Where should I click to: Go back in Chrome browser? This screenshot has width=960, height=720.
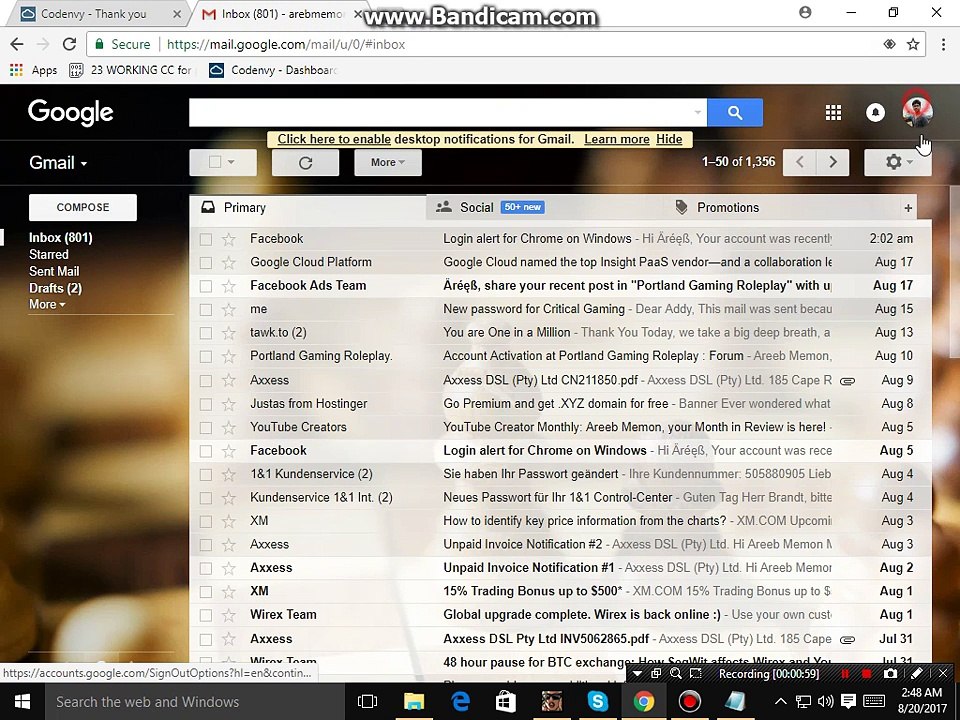pos(17,44)
